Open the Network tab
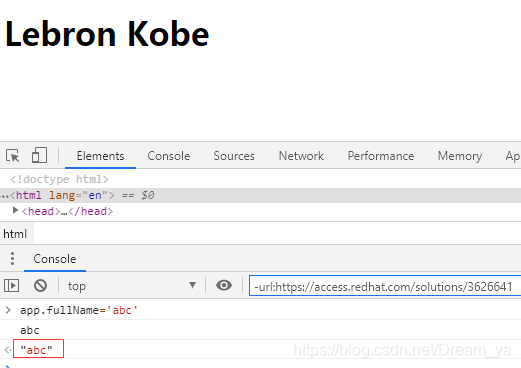The height and width of the screenshot is (368, 521). [301, 156]
